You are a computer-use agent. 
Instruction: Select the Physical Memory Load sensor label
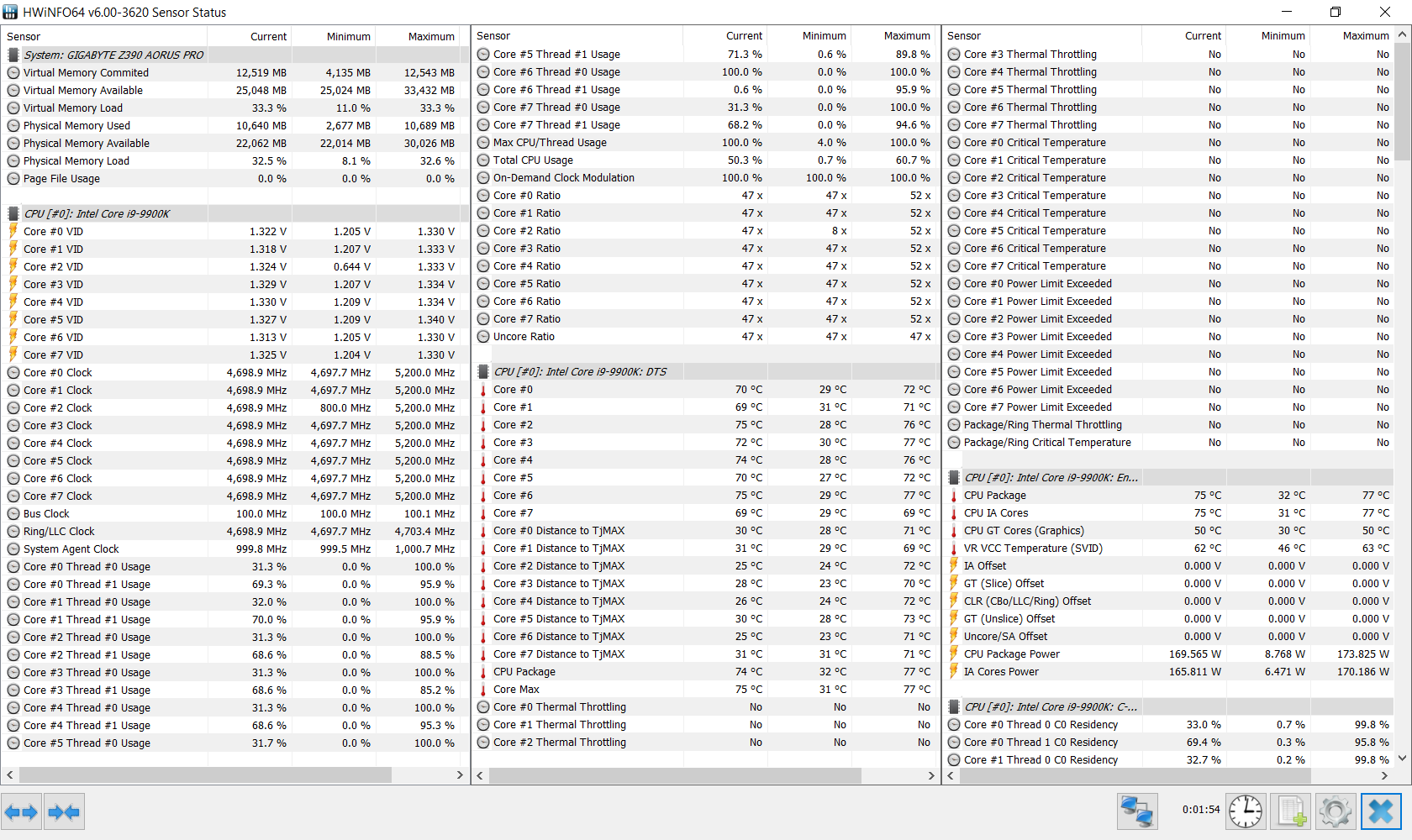coord(76,160)
